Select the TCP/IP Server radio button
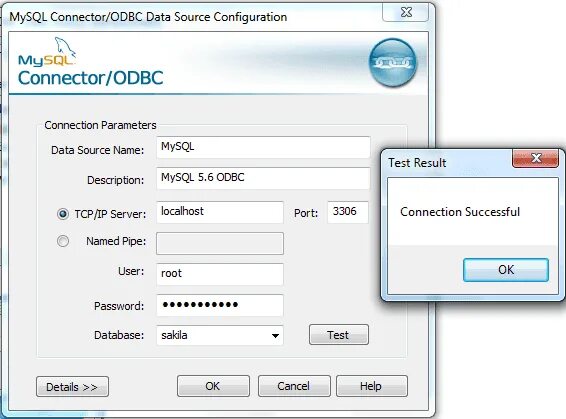The height and width of the screenshot is (419, 566). click(x=63, y=214)
